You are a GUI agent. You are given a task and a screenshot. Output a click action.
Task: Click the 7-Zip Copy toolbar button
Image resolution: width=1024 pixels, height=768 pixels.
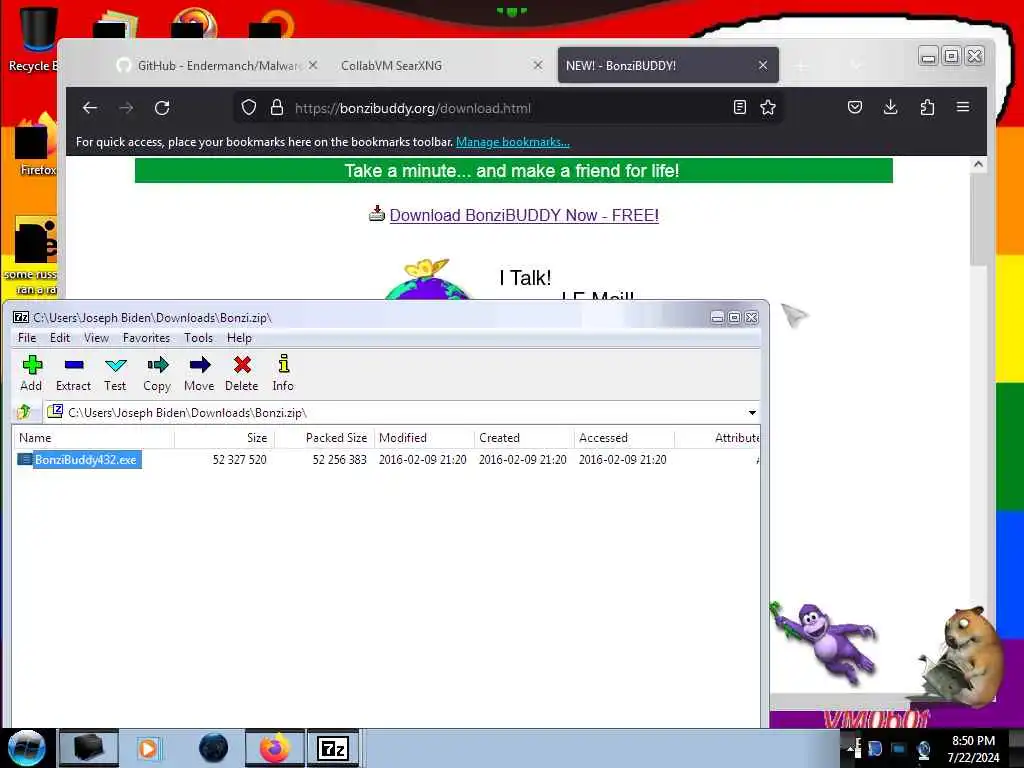point(157,374)
